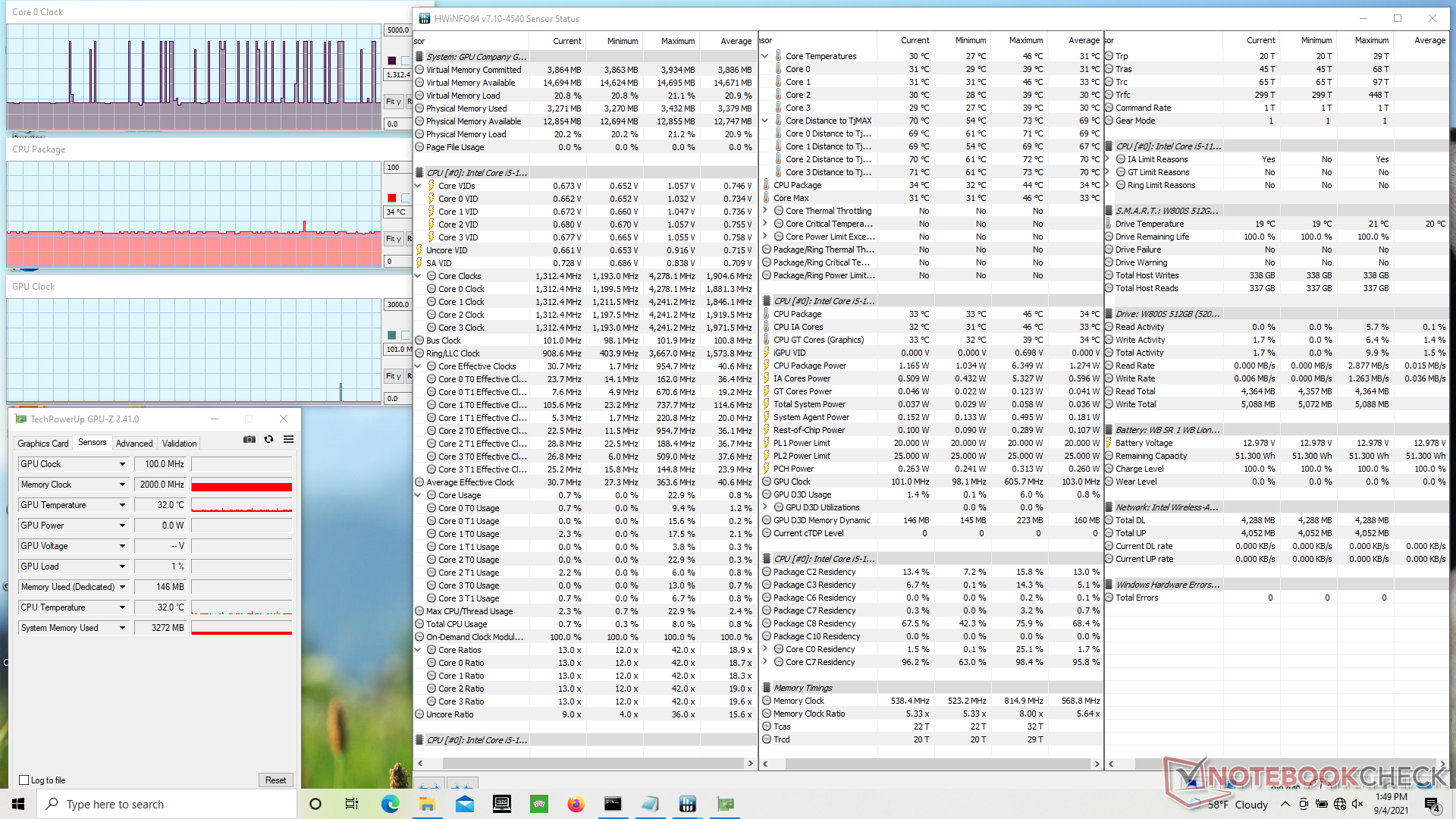Expand the Core Thermal Throttling group
The width and height of the screenshot is (1456, 819).
coord(765,211)
